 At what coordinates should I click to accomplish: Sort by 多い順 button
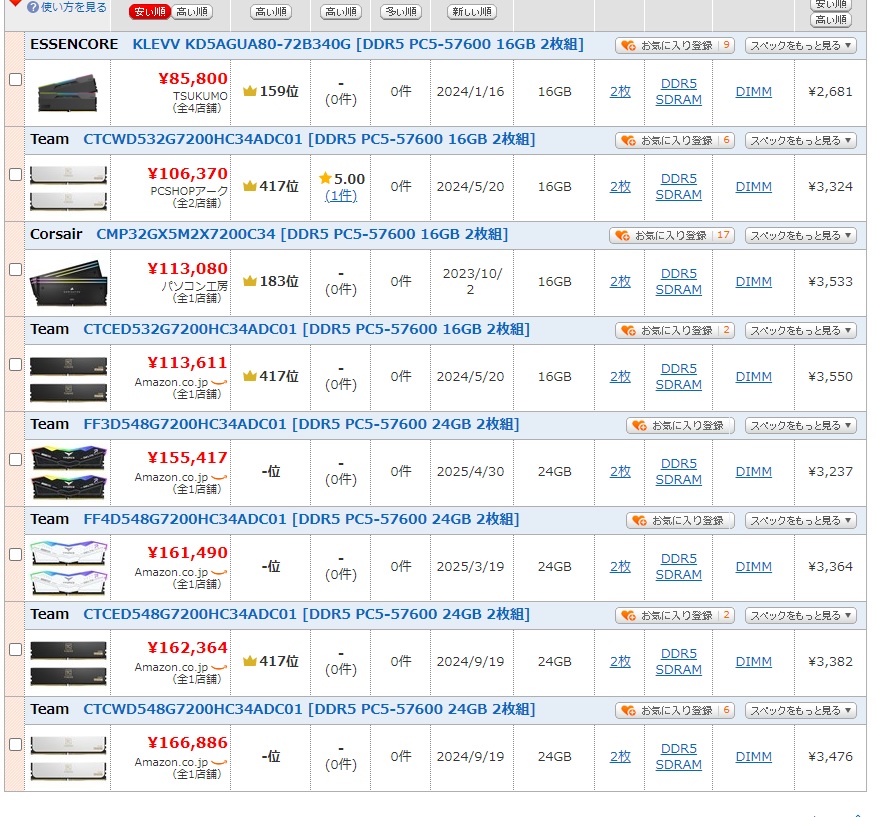pyautogui.click(x=401, y=12)
